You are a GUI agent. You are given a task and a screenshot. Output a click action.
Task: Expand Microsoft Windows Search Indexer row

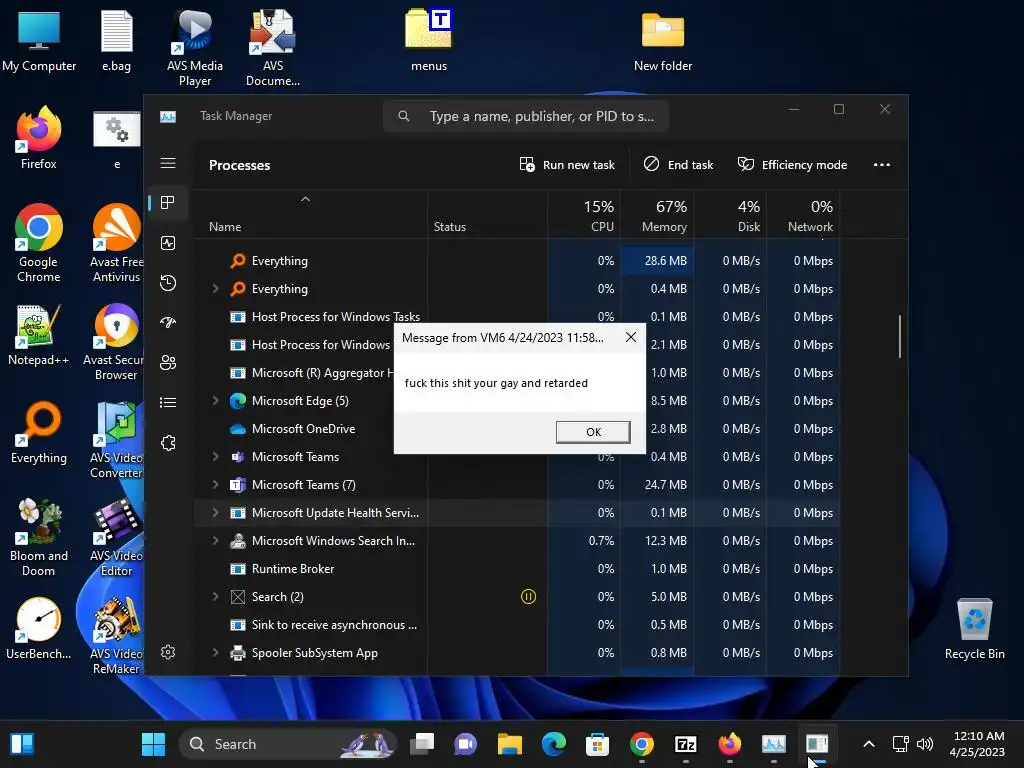(215, 541)
